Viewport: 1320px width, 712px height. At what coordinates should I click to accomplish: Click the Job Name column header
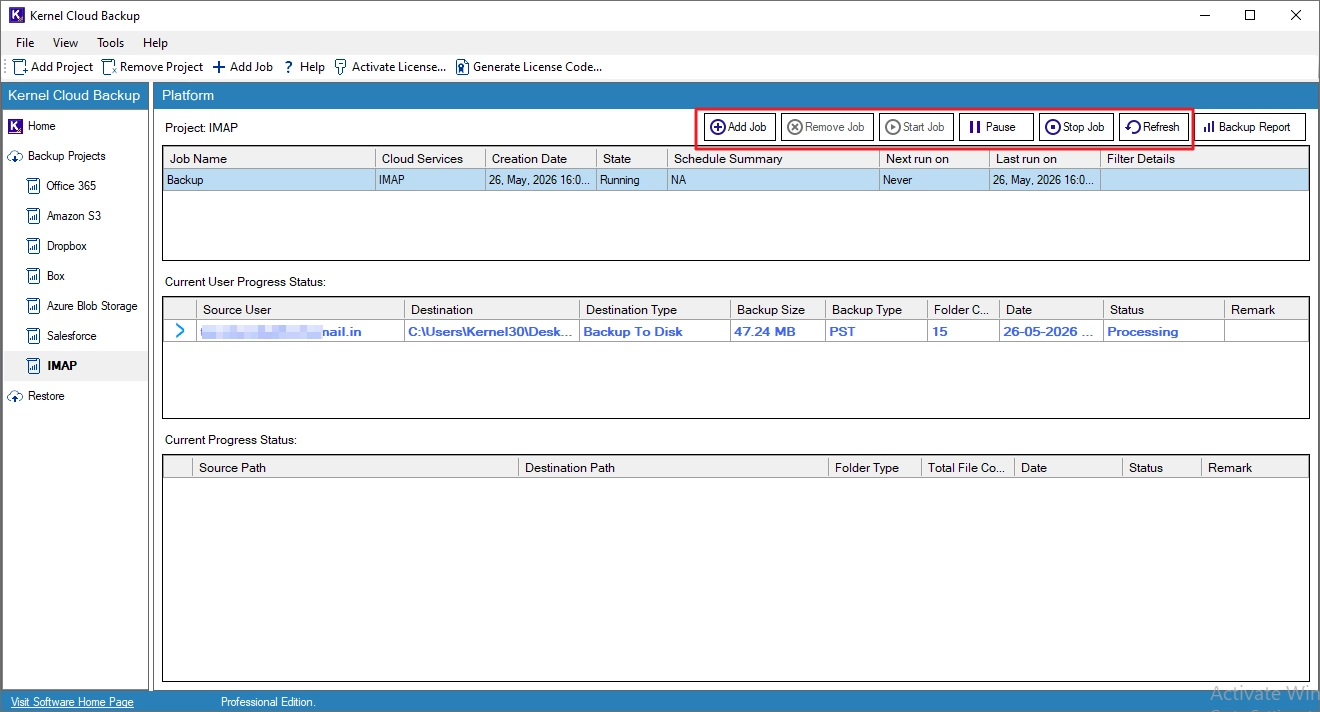coord(269,158)
